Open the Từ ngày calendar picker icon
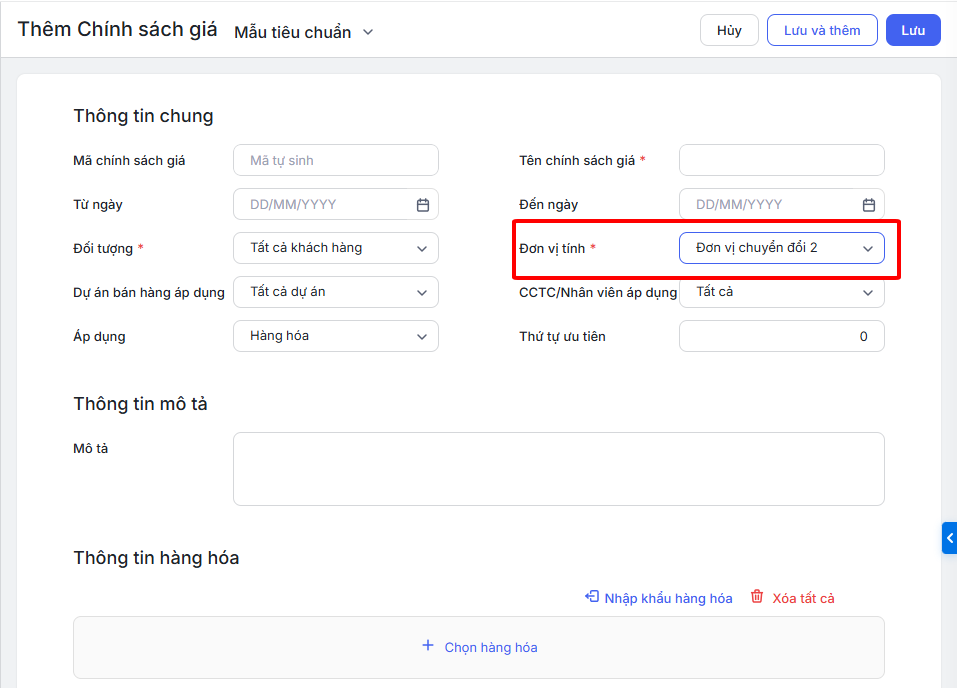The width and height of the screenshot is (957, 688). (x=422, y=205)
